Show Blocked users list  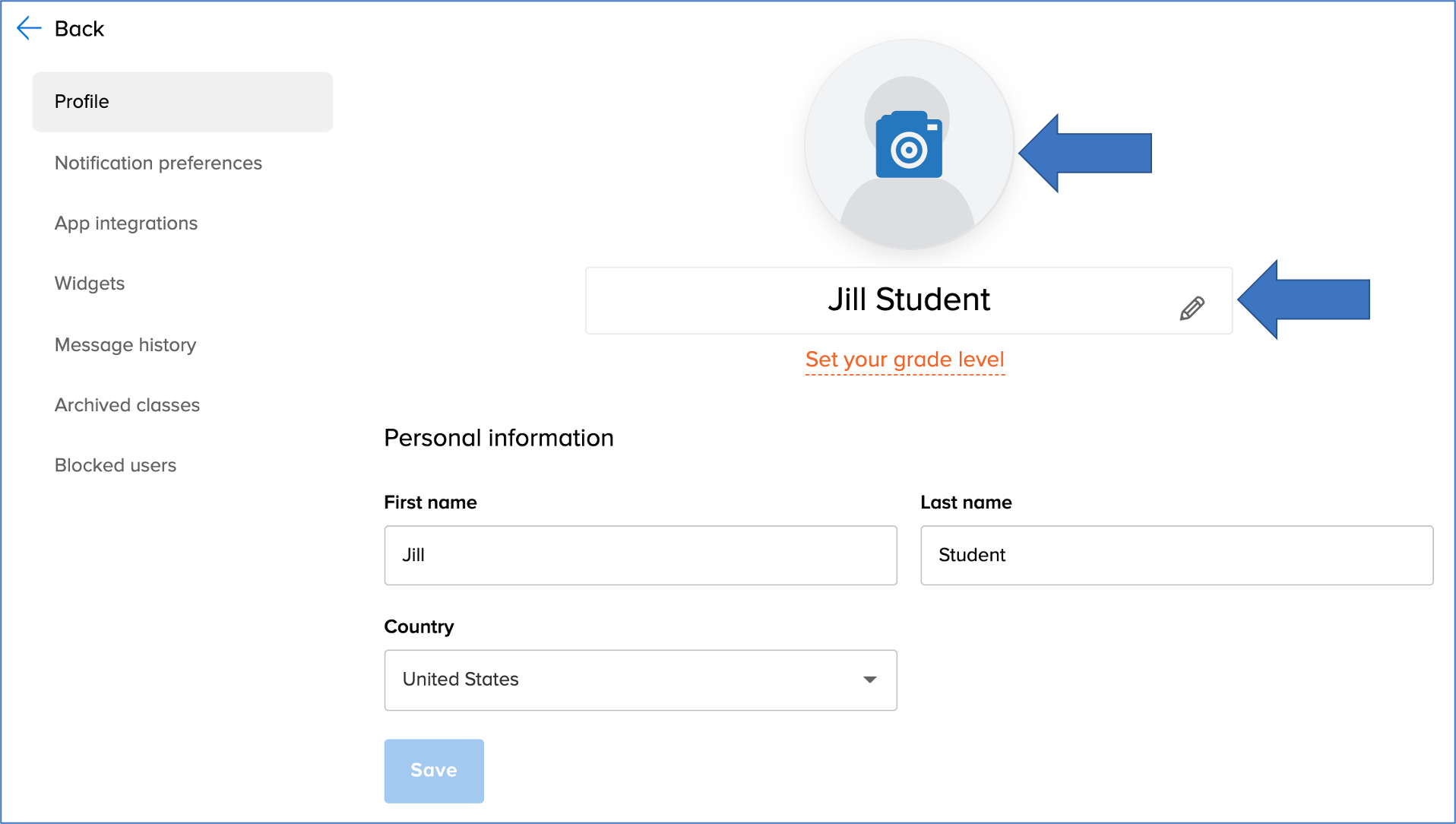(116, 465)
